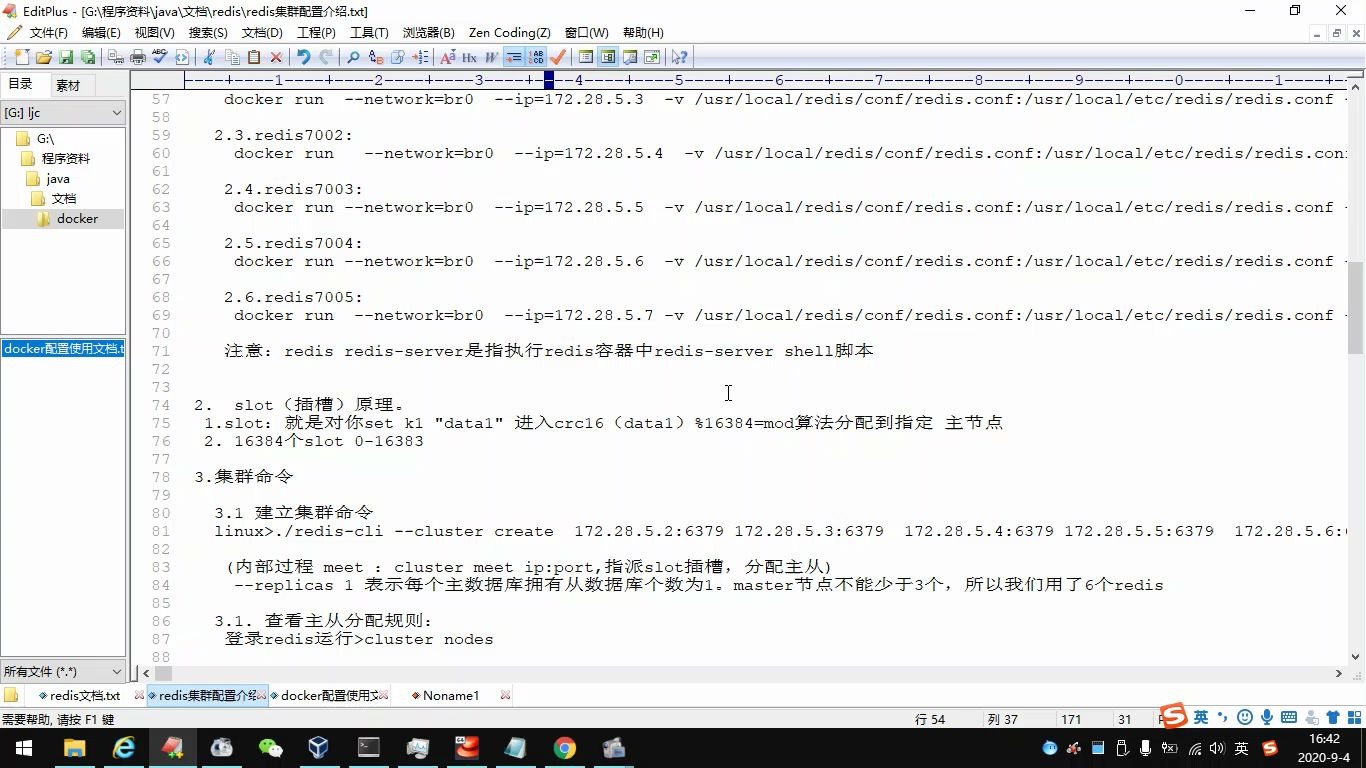Image resolution: width=1366 pixels, height=768 pixels.
Task: Select docker配置使用文档 file in list
Action: pyautogui.click(x=63, y=348)
